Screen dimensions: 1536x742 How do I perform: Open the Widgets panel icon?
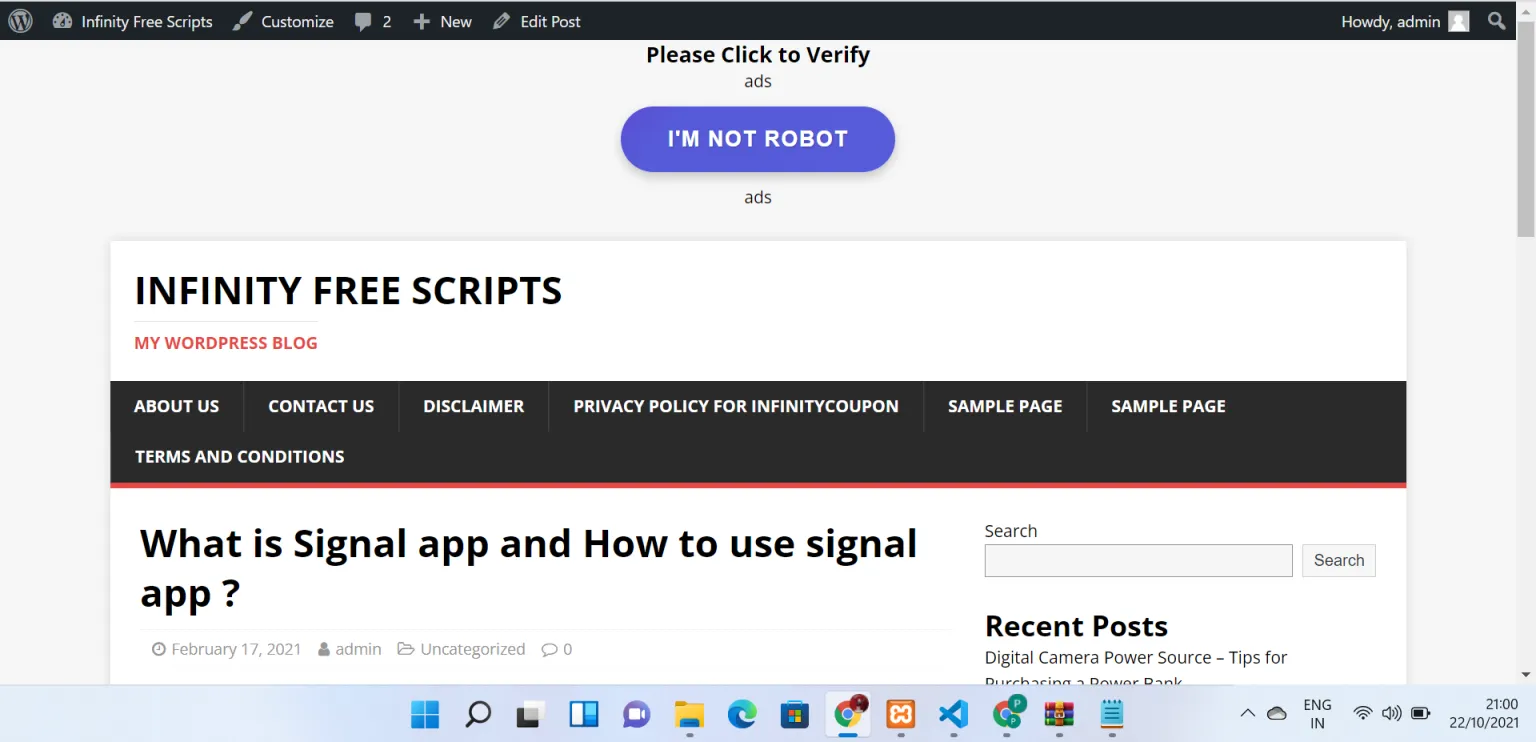(584, 714)
